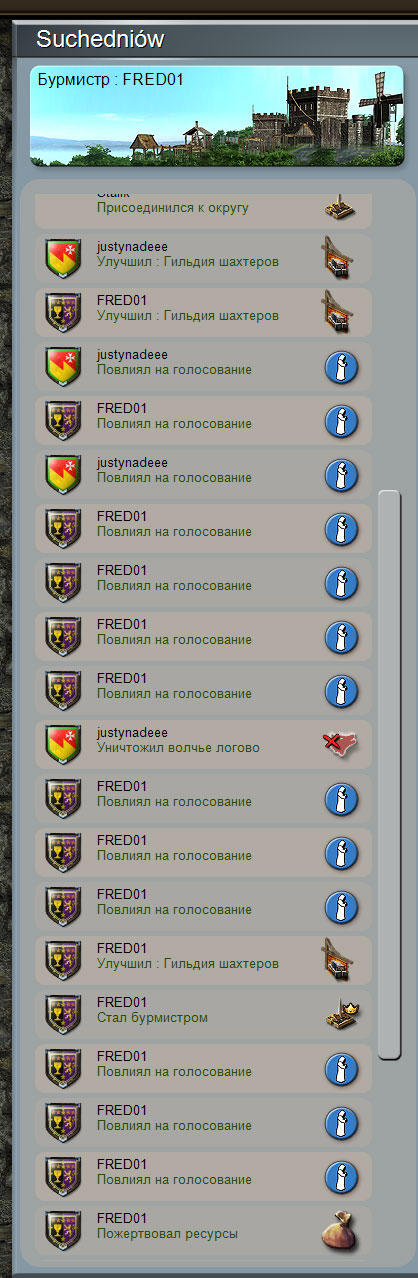Screen dimensions: 418x1278
Task: Click the guild upgrade icon directly above 'Стал бурмистром'
Action: point(338,960)
